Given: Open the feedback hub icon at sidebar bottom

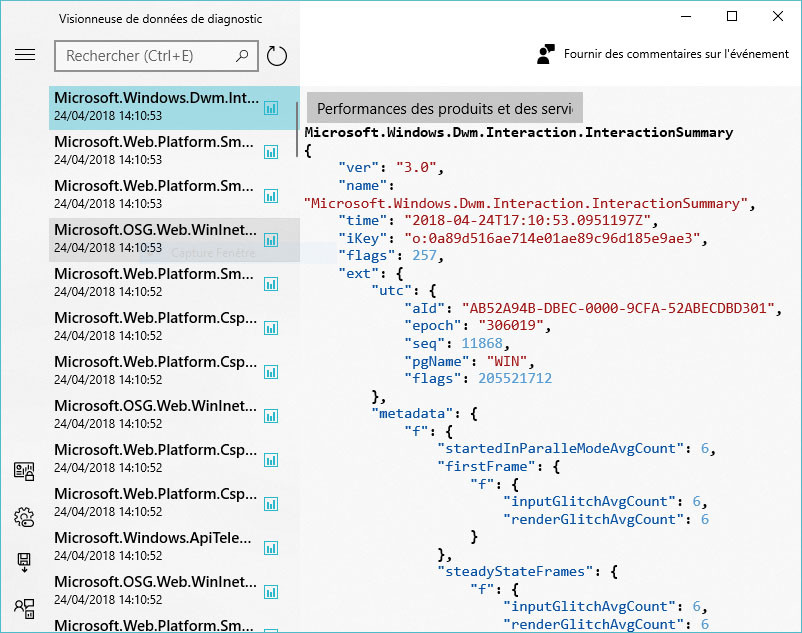Looking at the screenshot, I should pos(24,608).
